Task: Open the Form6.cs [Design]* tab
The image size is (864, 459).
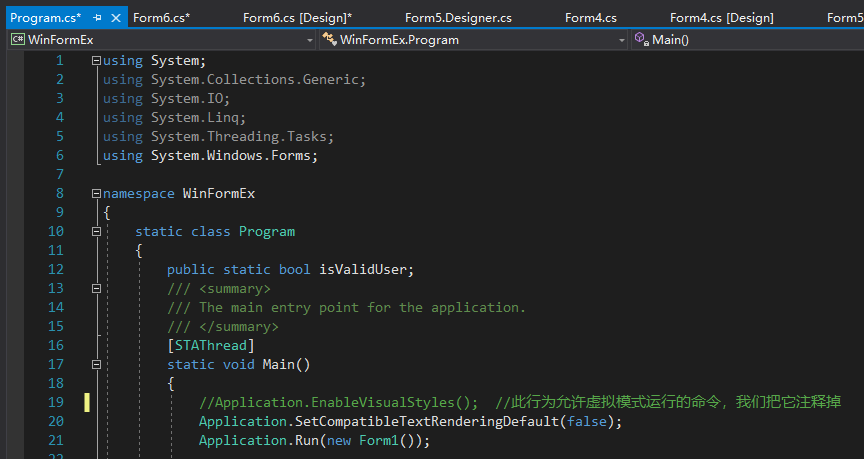Action: point(298,18)
